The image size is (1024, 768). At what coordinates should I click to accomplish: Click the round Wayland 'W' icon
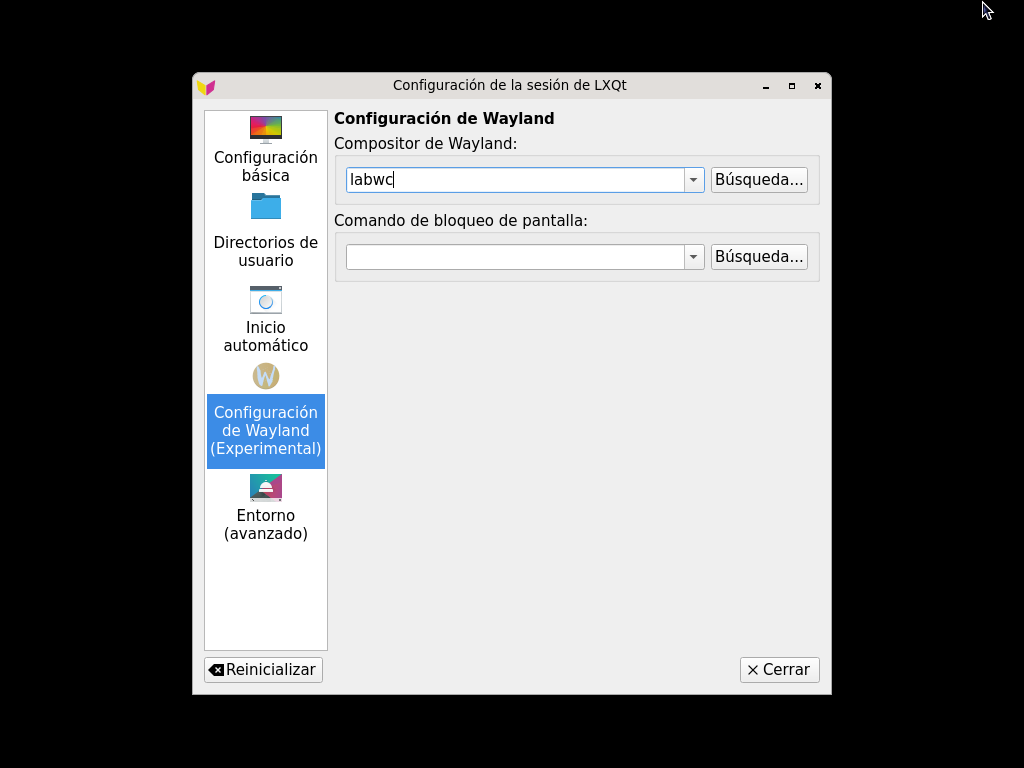click(265, 376)
